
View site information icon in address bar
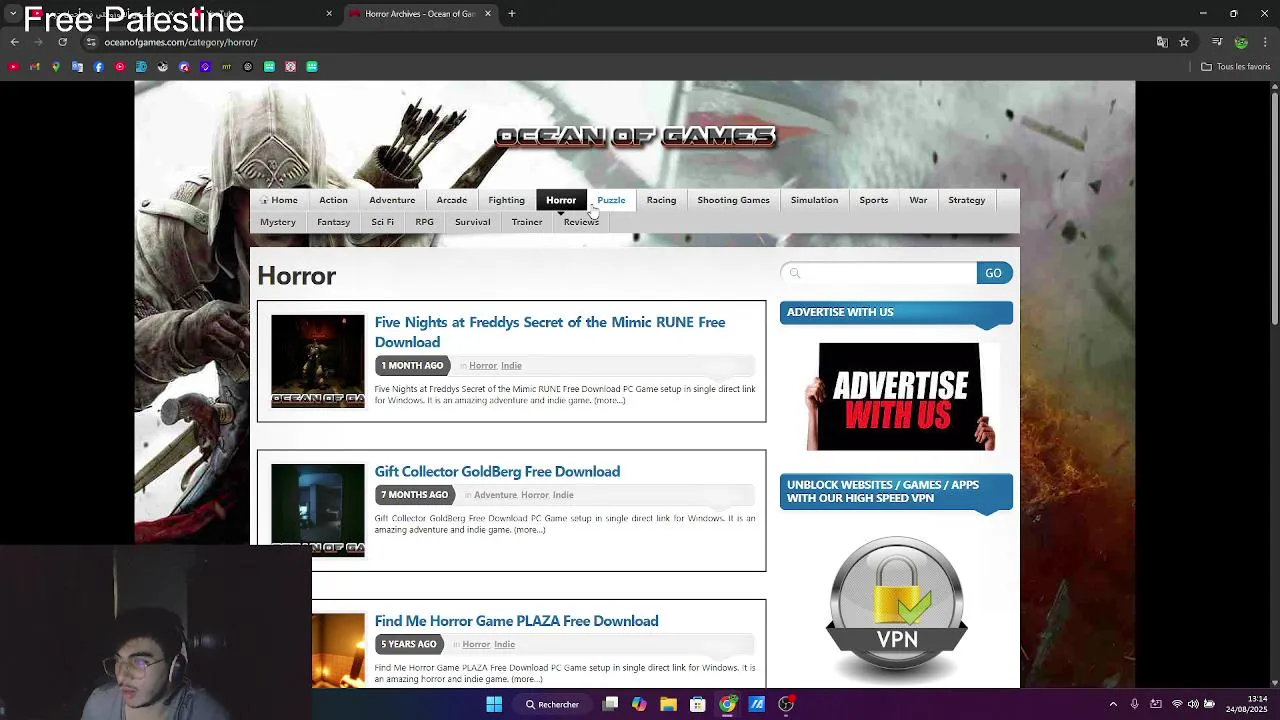click(x=91, y=42)
